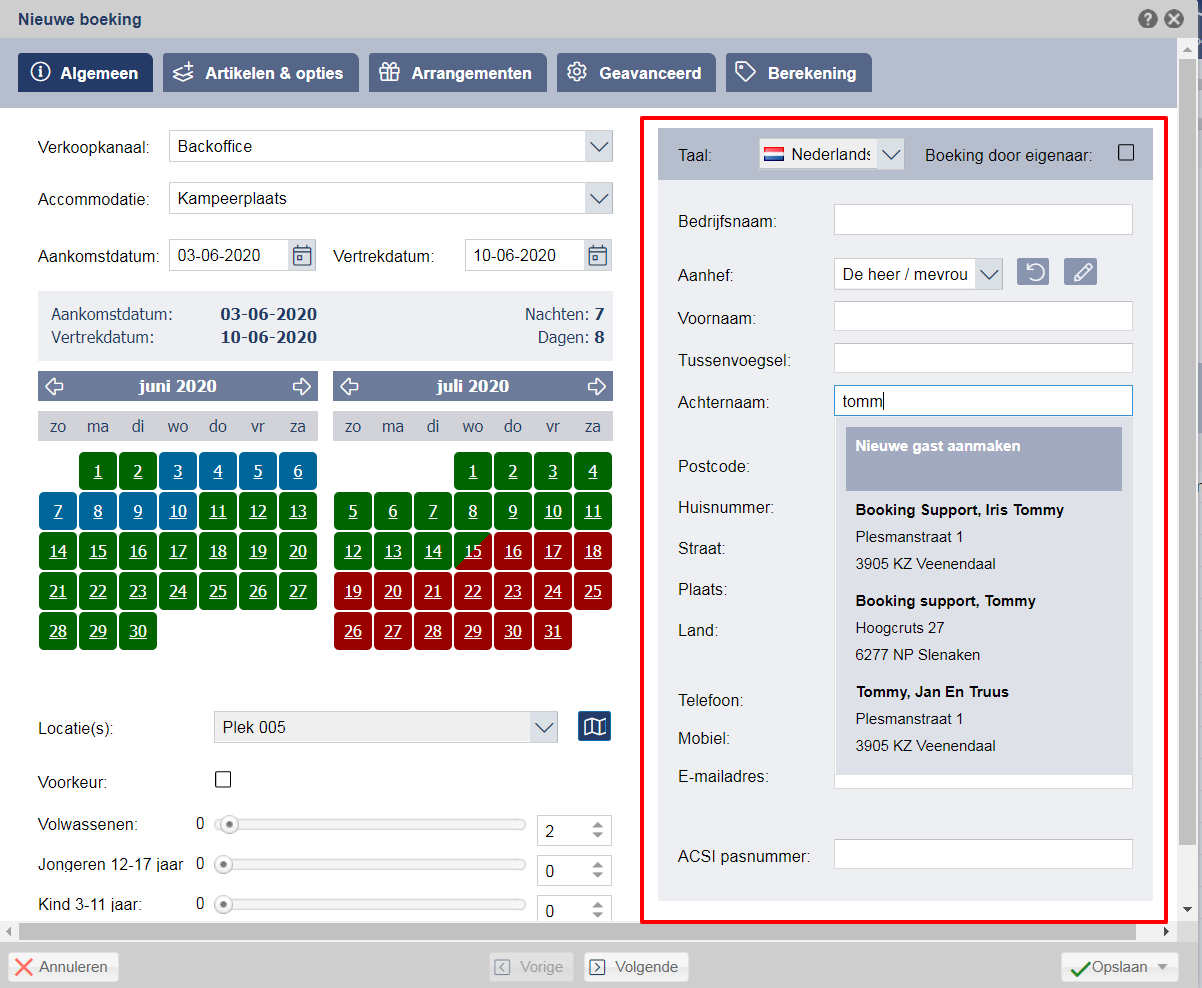Go to previous month from juli 2020
1202x988 pixels.
click(x=350, y=386)
